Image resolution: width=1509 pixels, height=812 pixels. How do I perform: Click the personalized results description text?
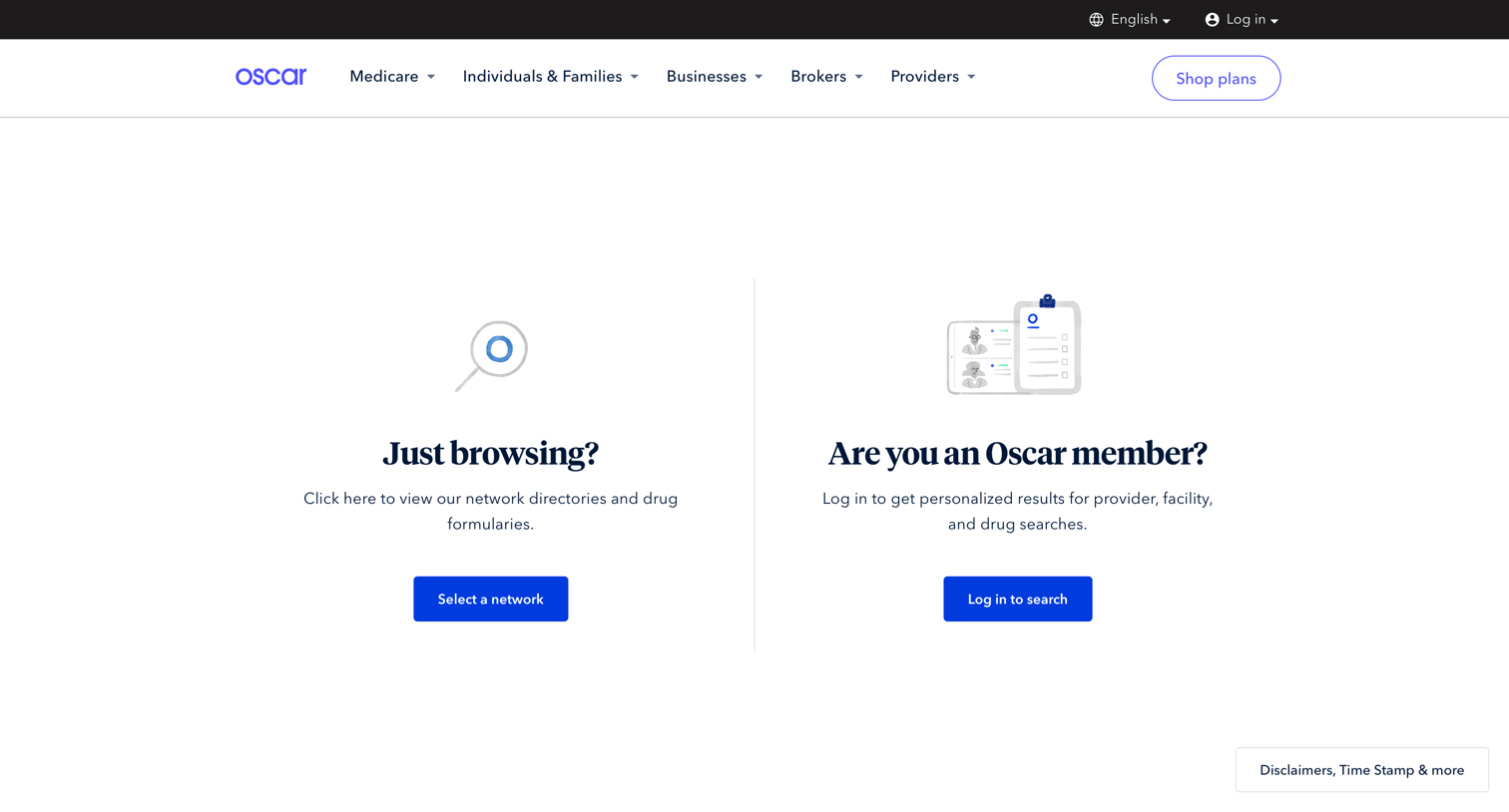pos(1018,511)
